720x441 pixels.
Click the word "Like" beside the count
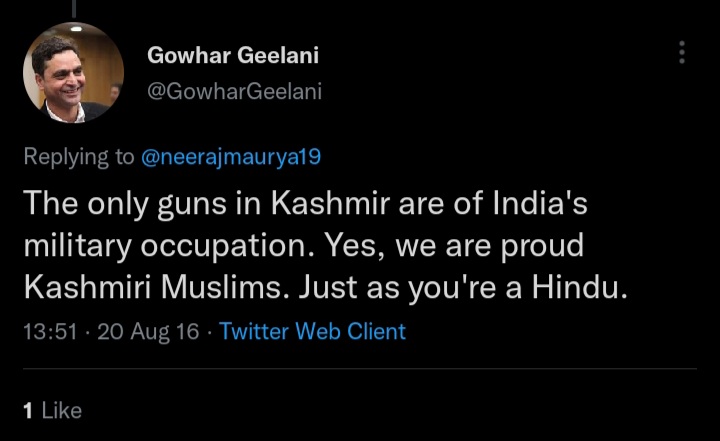61,410
